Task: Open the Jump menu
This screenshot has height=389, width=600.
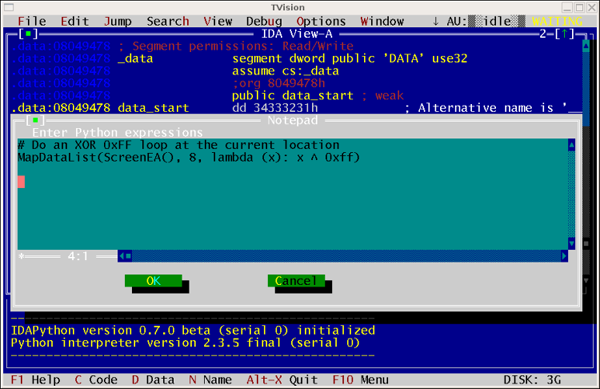Action: coord(117,21)
